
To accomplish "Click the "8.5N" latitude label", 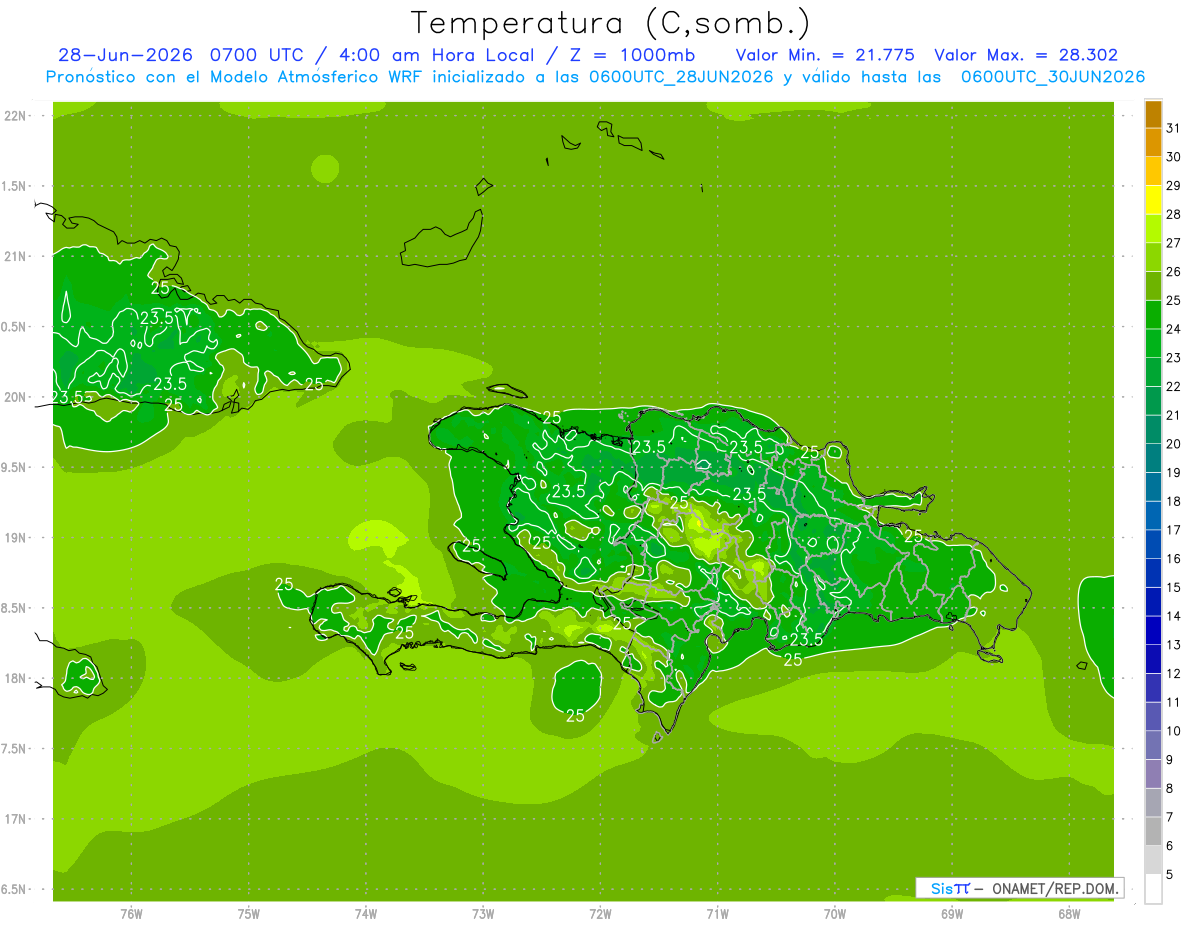I will point(14,608).
